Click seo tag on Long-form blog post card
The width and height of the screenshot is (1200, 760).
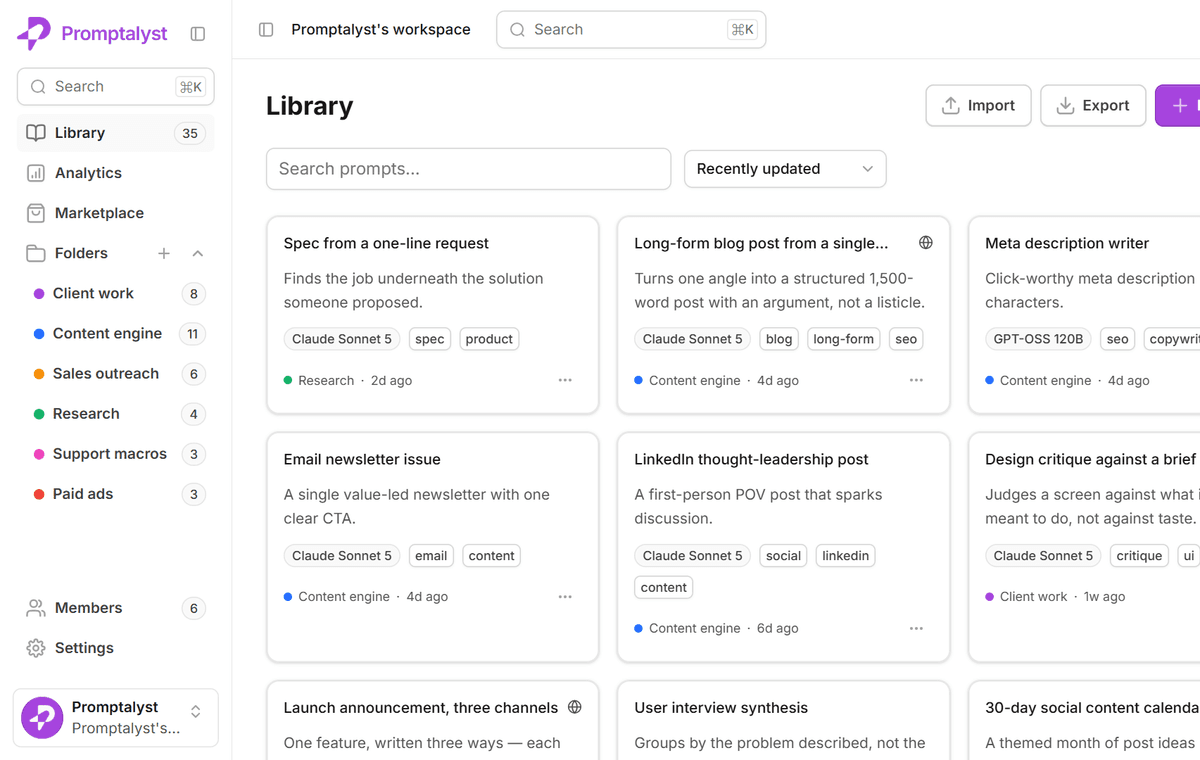(906, 339)
